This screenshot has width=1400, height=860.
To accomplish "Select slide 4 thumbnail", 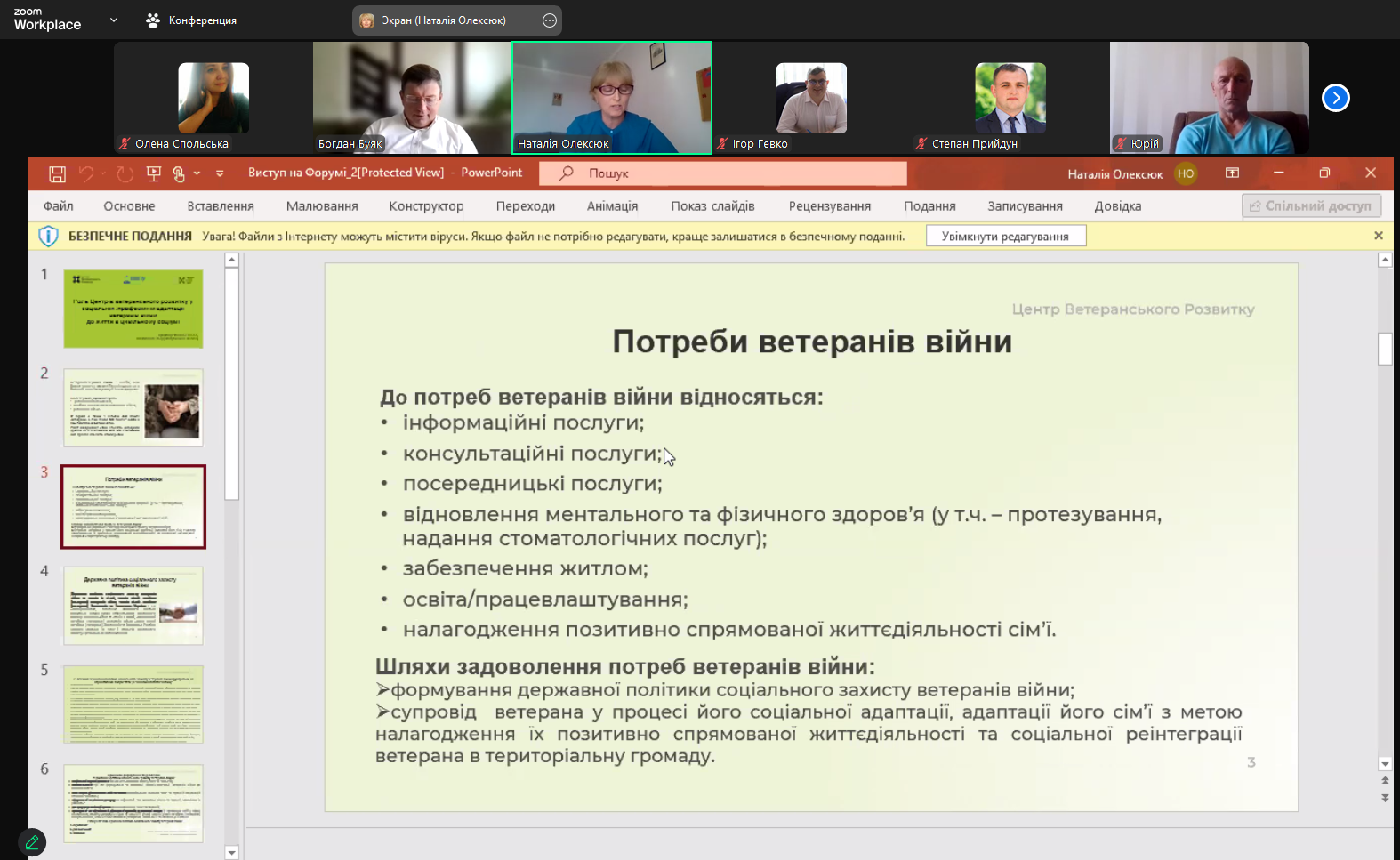I will click(133, 606).
